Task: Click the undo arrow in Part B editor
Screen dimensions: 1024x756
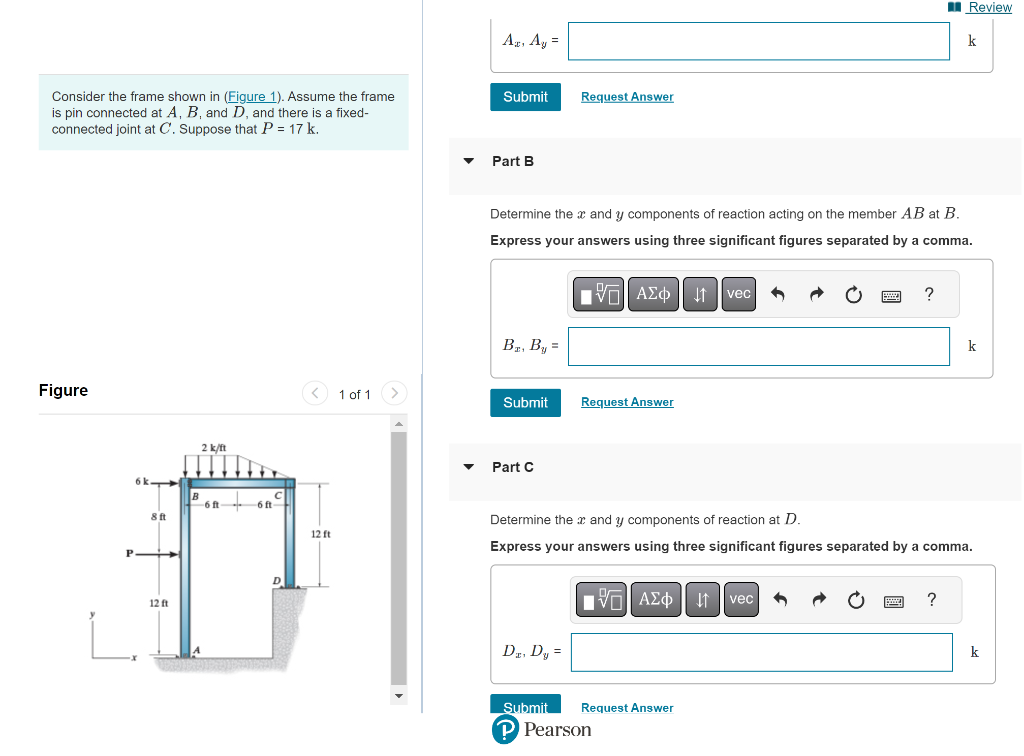Action: click(x=779, y=293)
